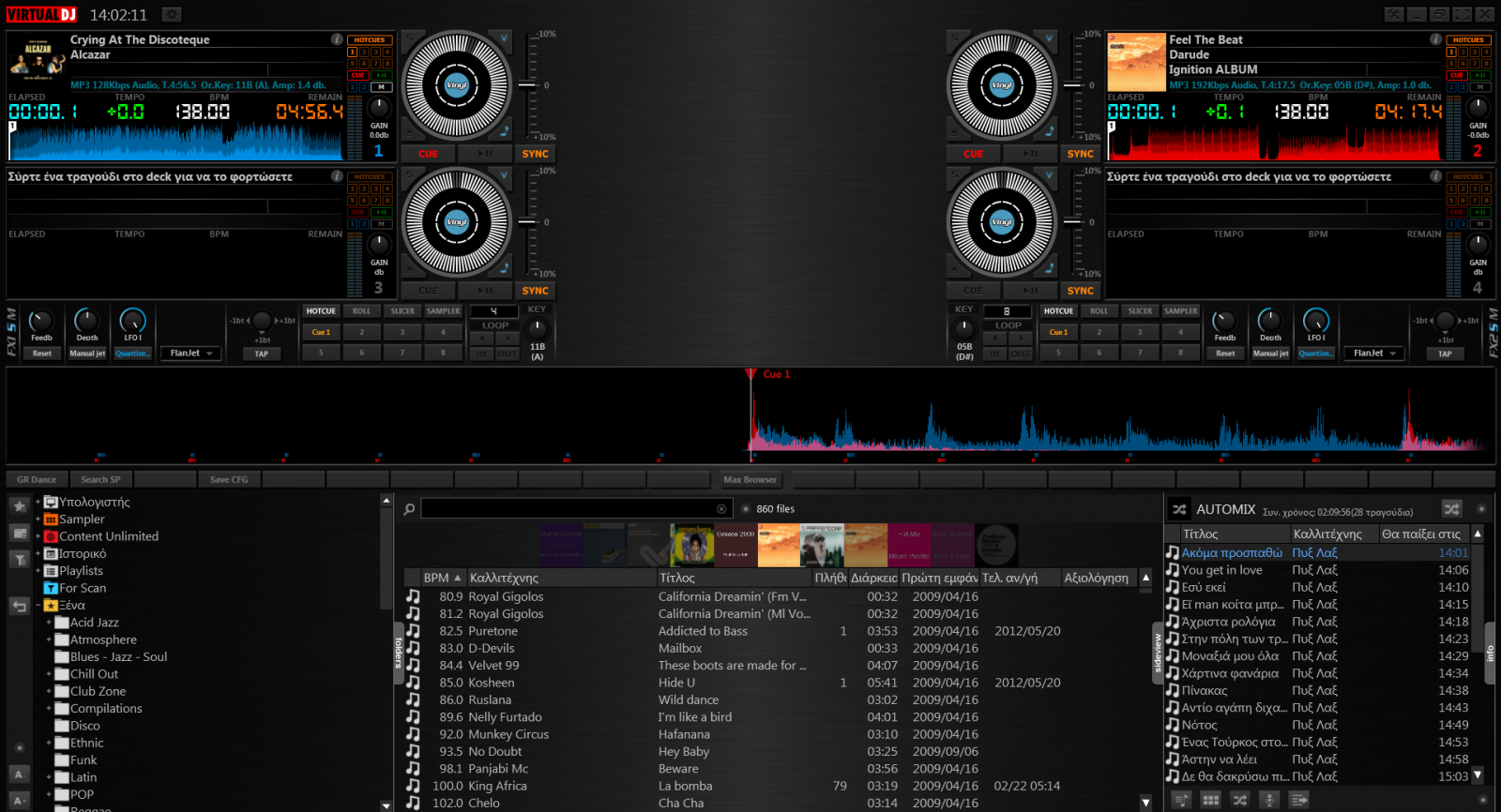Click the shuffle button at right of Automix header

(x=1451, y=509)
